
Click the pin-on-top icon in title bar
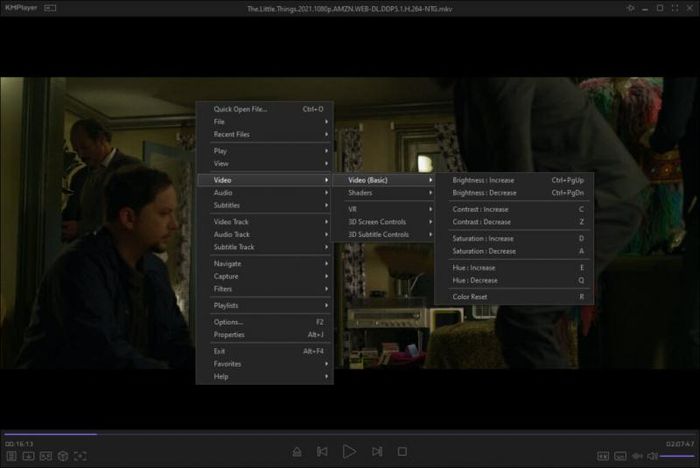click(x=630, y=8)
